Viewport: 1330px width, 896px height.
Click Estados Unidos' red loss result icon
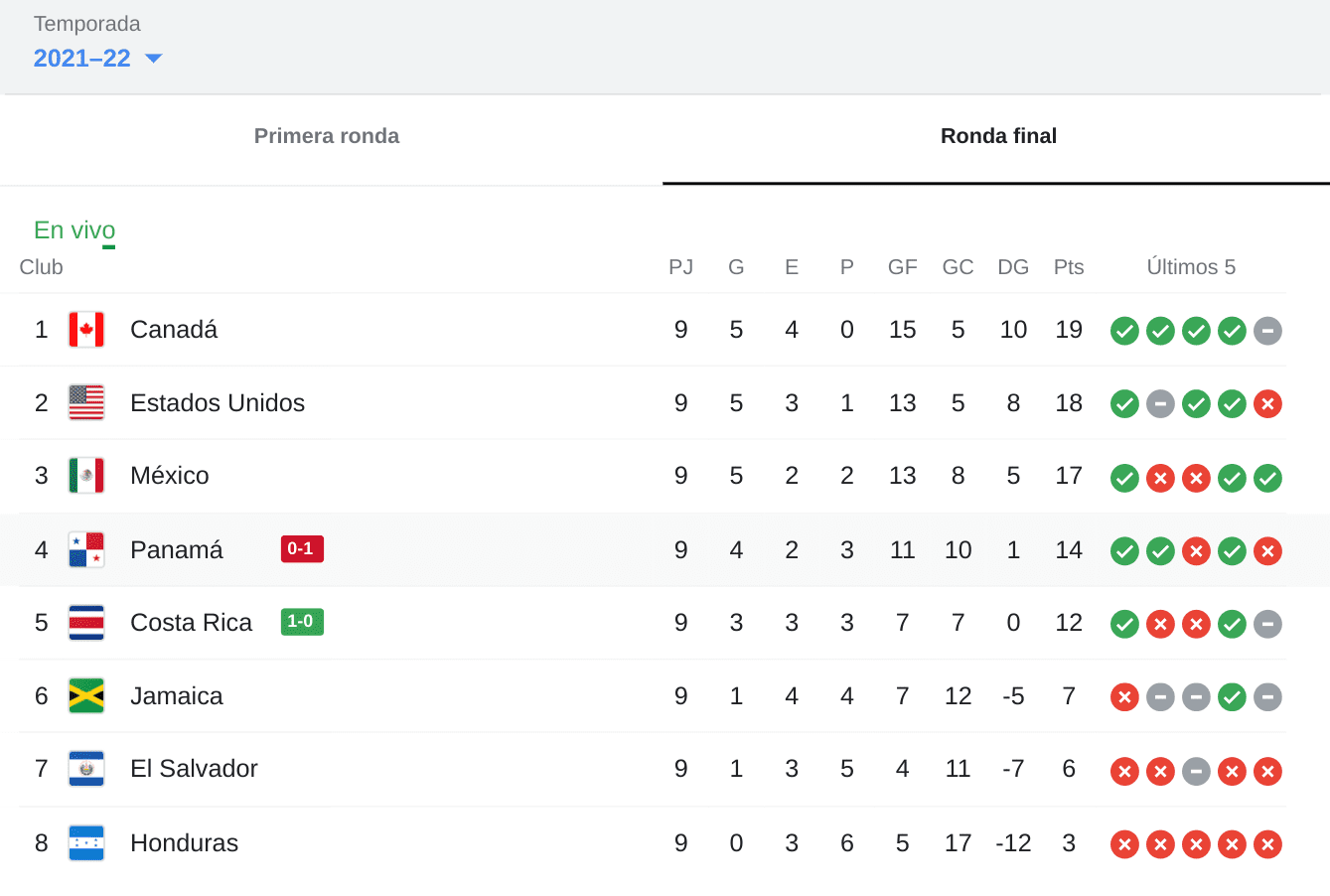(x=1267, y=404)
